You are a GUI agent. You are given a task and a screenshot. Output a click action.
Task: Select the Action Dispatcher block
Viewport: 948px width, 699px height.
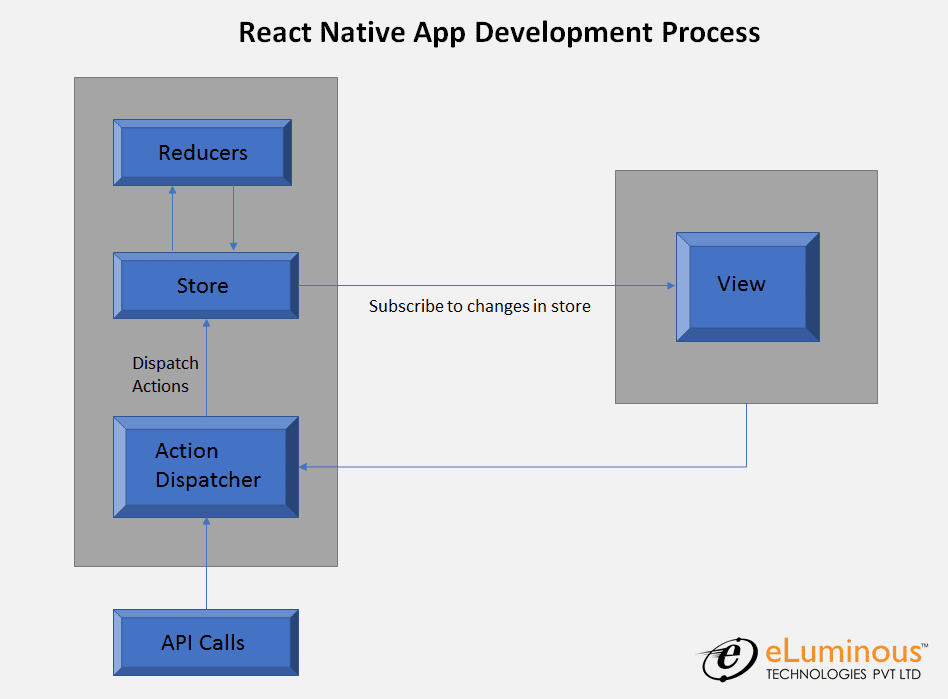(x=204, y=466)
